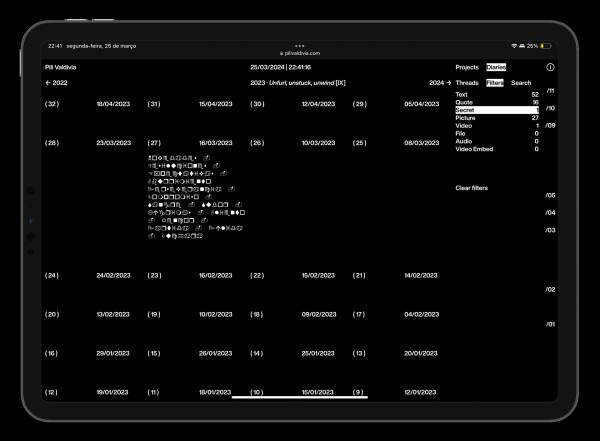Open the Search tab
Screen dimensions: 600x441
click(x=521, y=83)
